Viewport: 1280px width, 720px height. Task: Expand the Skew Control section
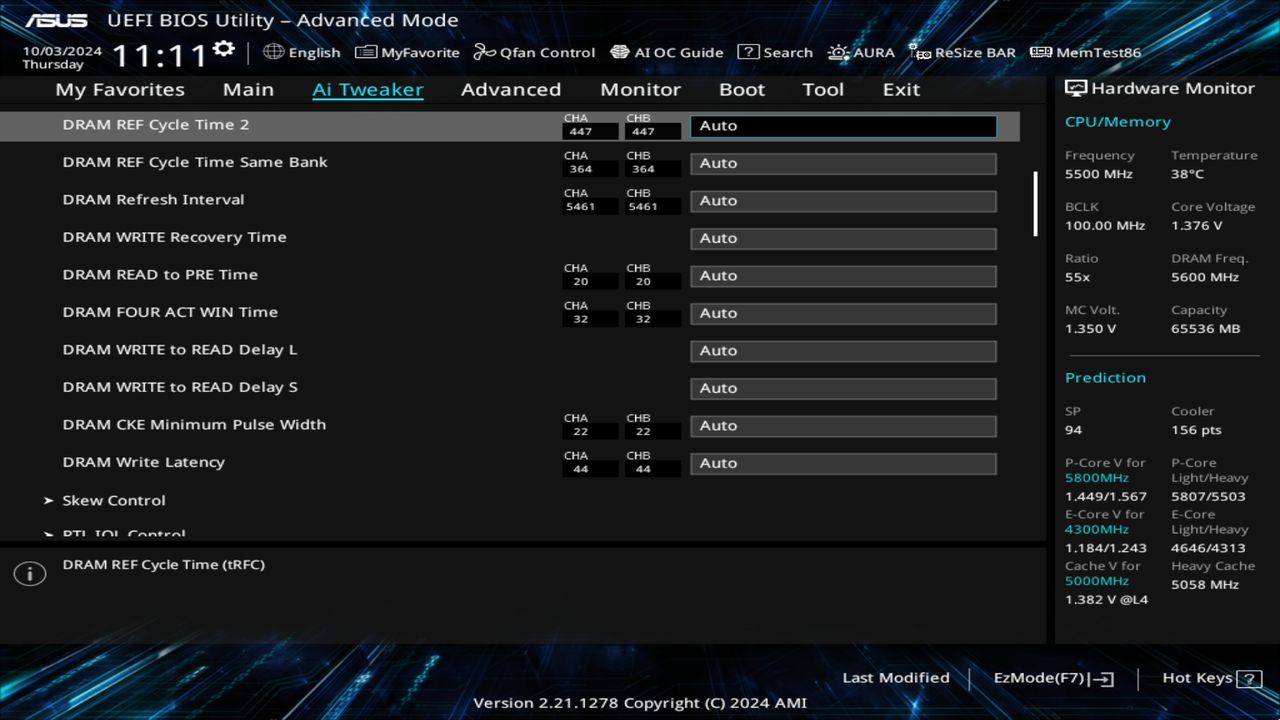113,500
